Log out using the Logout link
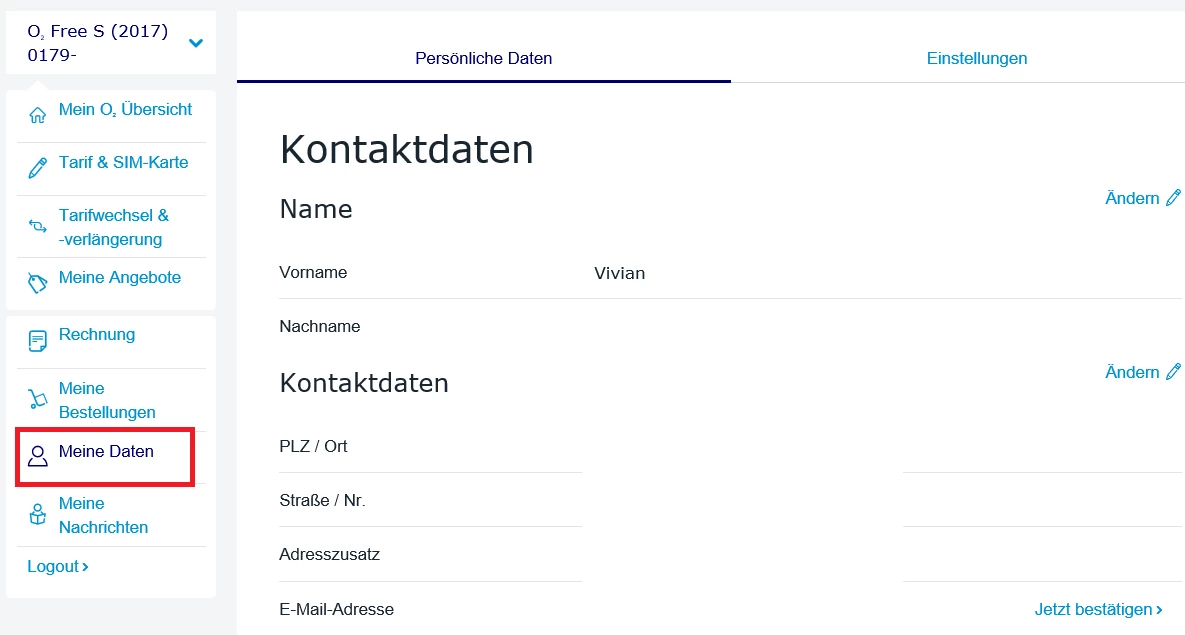 [x=58, y=567]
